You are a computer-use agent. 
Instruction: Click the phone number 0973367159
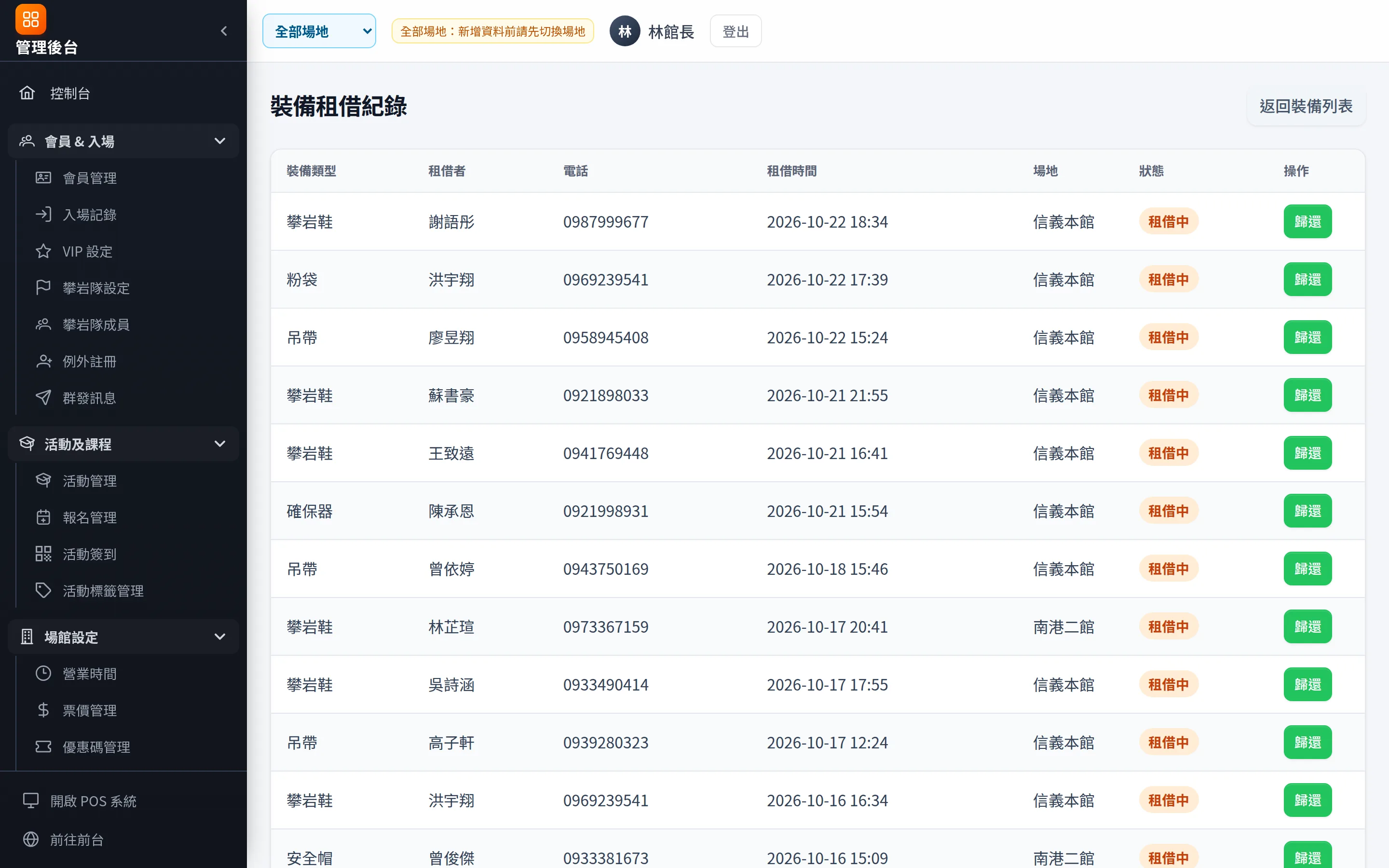606,627
